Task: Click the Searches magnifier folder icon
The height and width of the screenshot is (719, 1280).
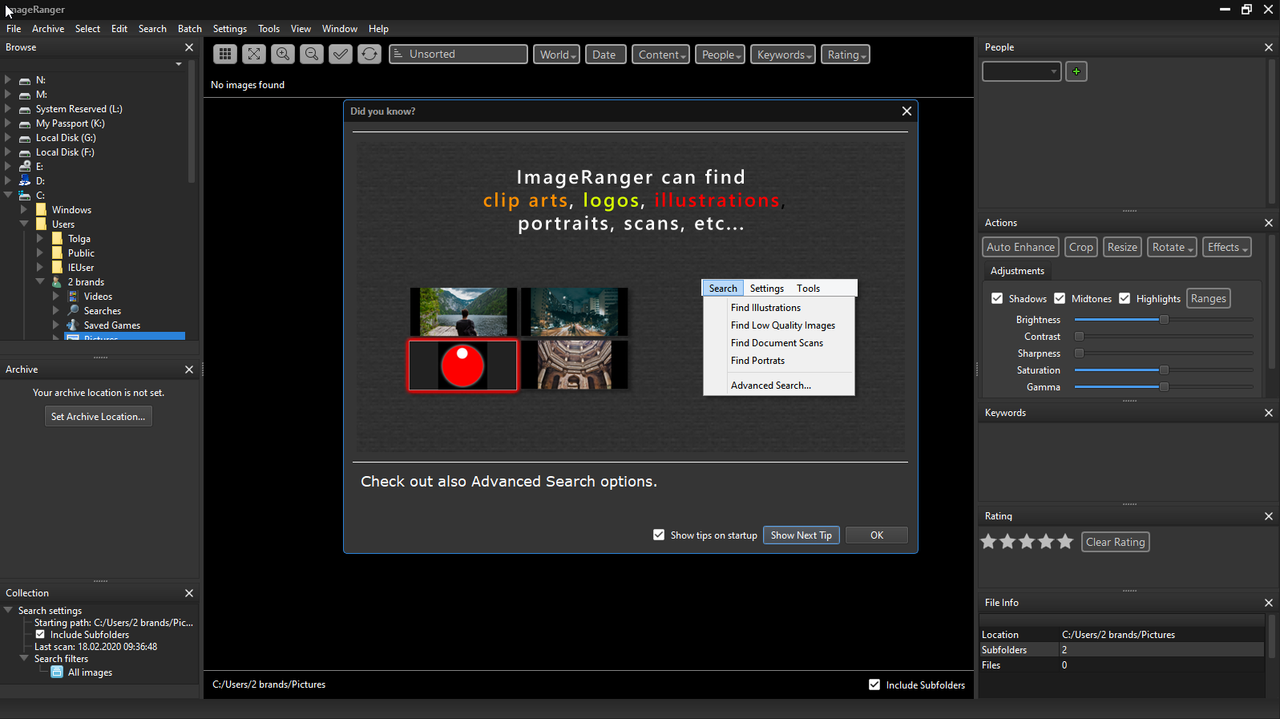Action: pos(73,311)
